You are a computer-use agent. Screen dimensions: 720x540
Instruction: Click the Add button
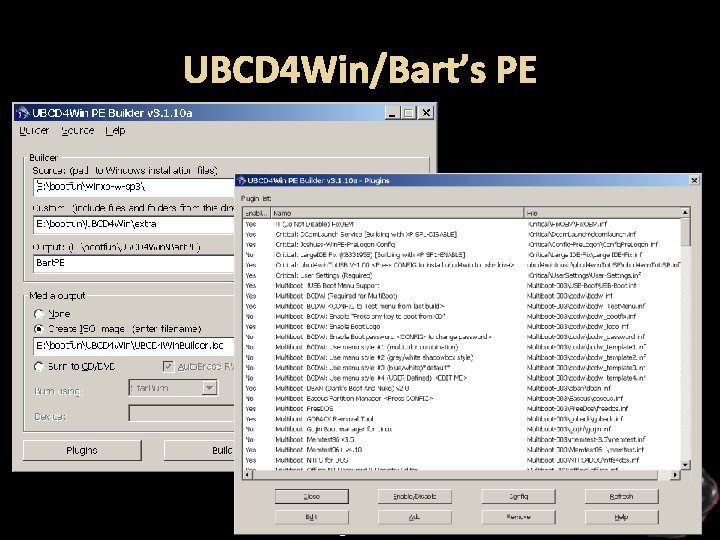(x=415, y=517)
